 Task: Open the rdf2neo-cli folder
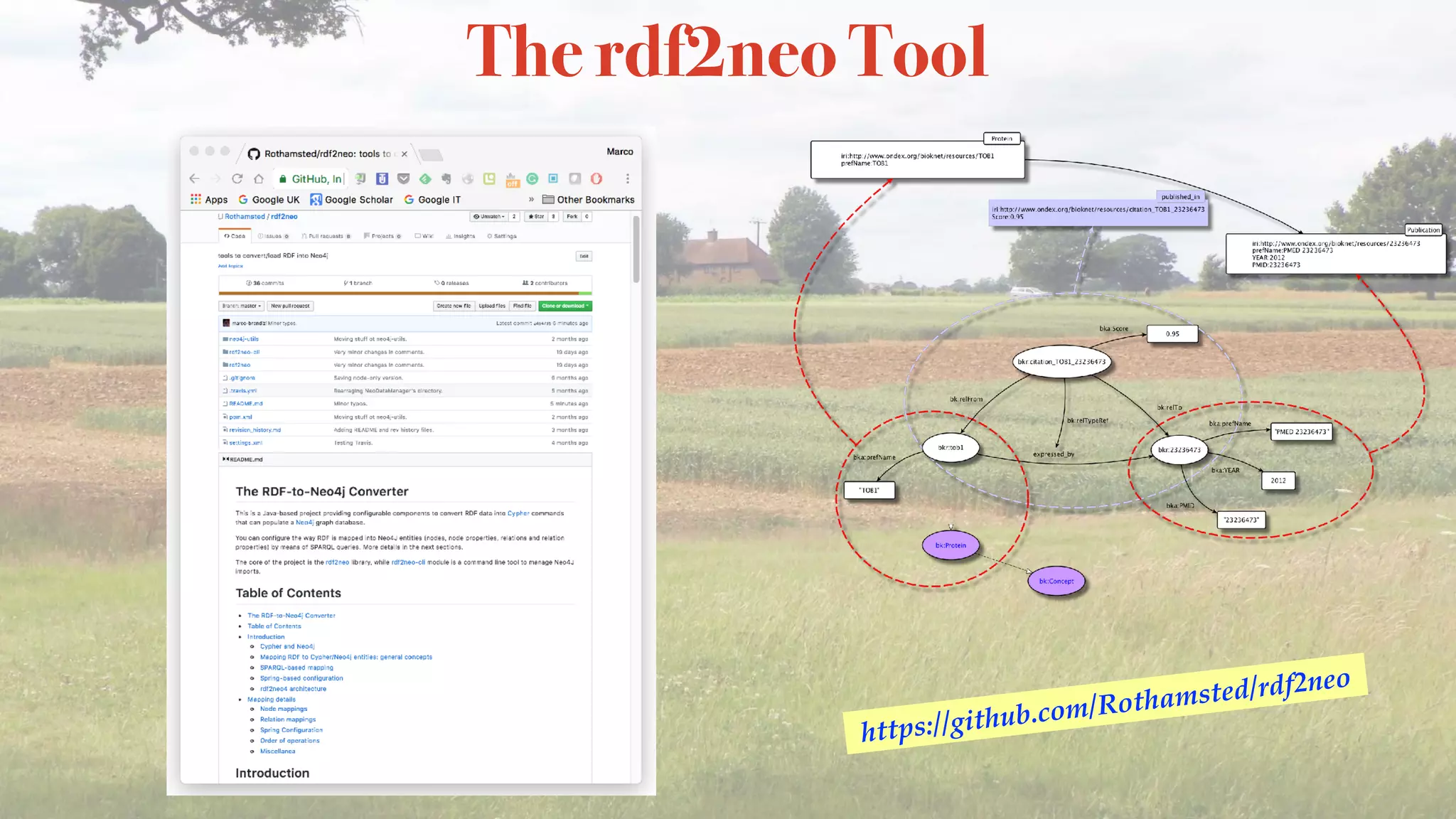point(244,352)
